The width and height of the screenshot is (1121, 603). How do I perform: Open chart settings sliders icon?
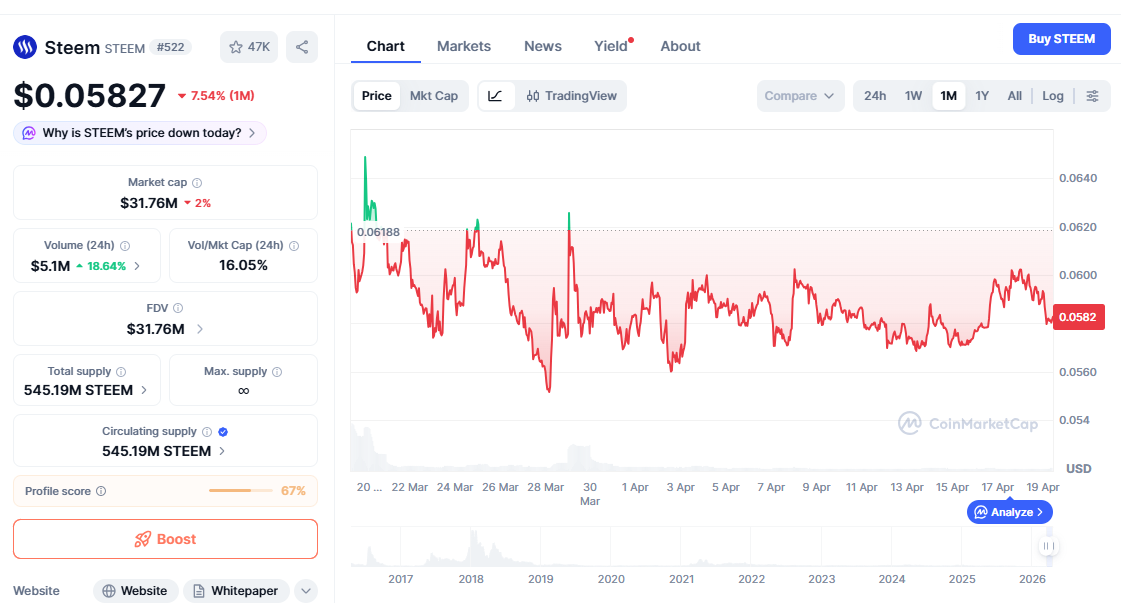pos(1092,96)
